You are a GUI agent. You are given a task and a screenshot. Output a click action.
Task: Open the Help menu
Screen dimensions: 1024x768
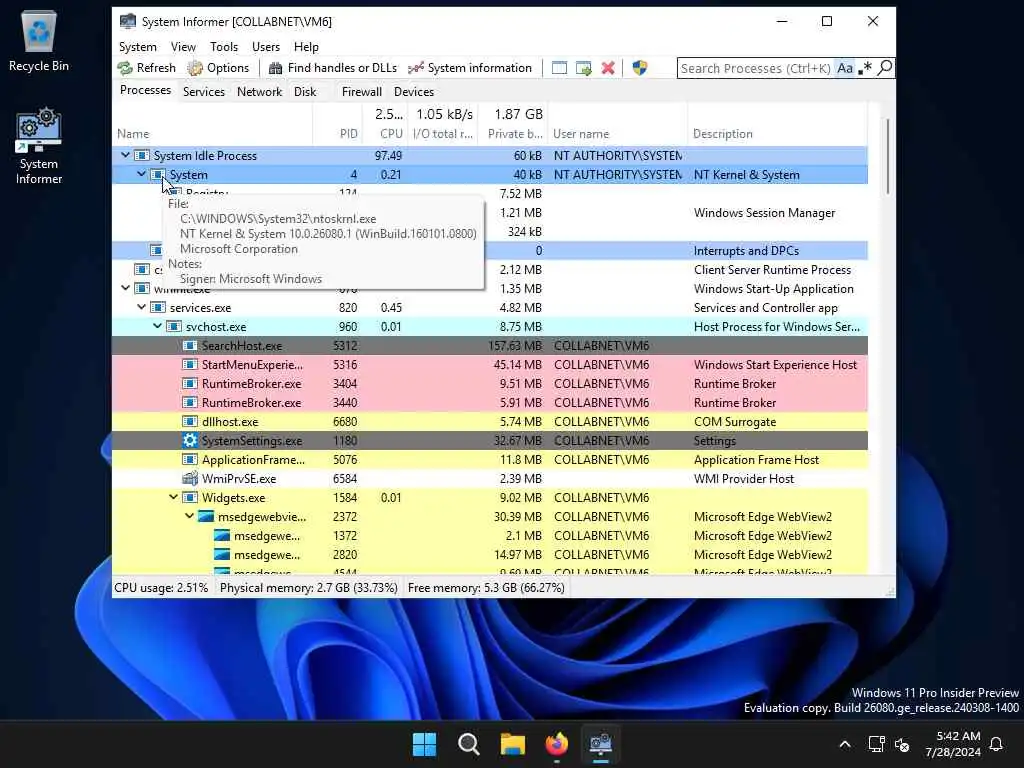click(306, 47)
